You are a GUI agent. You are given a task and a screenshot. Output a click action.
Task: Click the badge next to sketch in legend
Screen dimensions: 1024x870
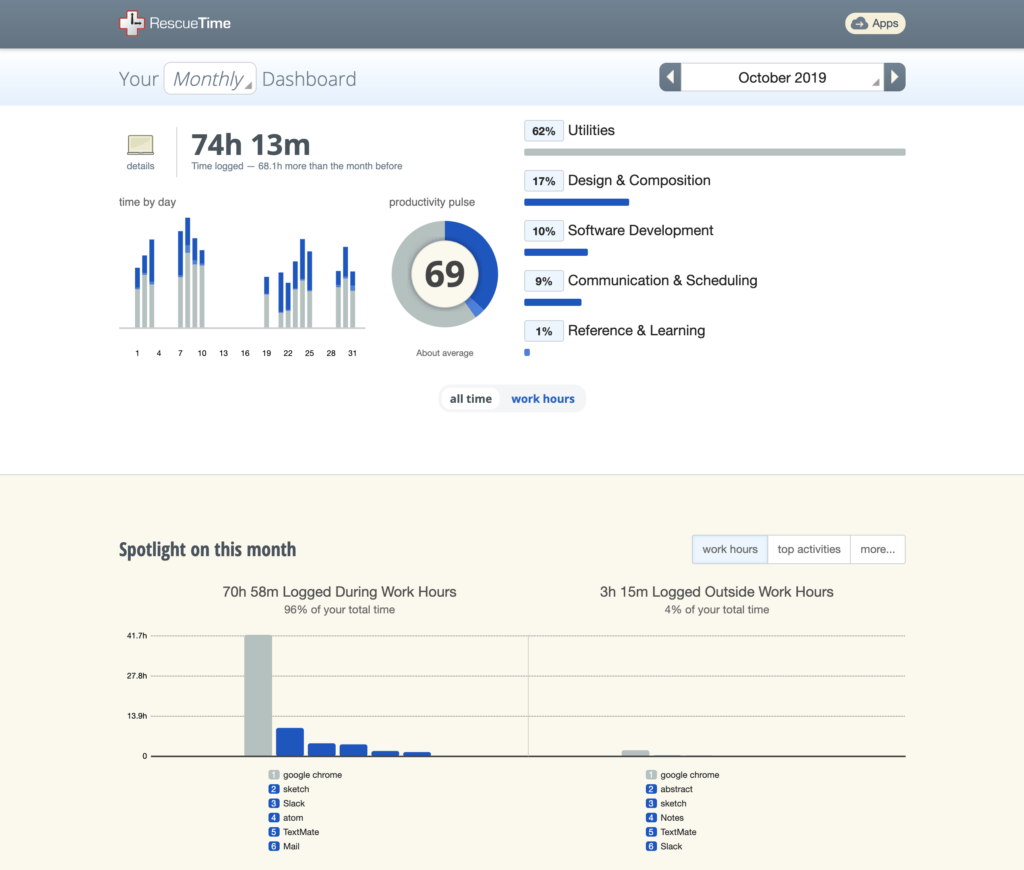[272, 789]
